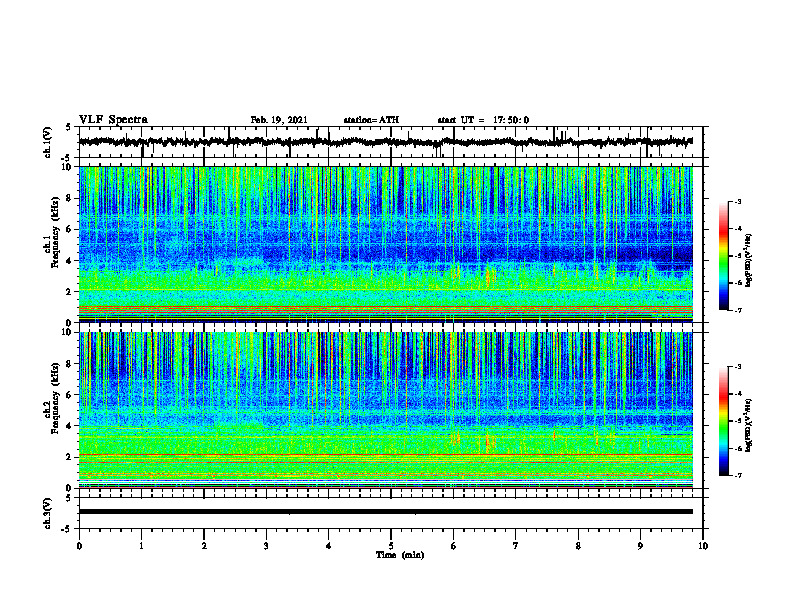Click the "start UT = 17:50:0" header text
The image size is (792, 612).
pos(483,120)
